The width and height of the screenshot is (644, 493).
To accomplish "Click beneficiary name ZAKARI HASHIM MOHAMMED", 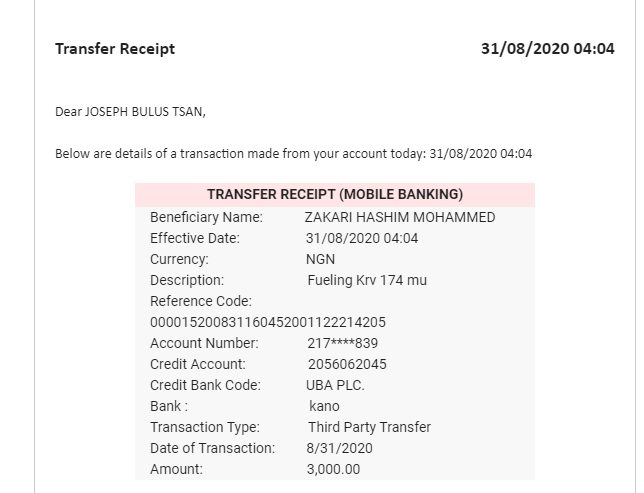I will click(x=400, y=217).
